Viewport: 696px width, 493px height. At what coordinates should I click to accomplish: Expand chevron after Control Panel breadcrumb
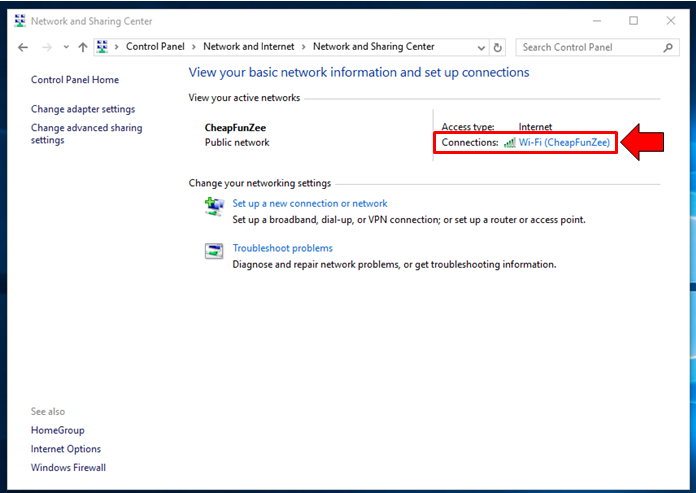point(194,47)
